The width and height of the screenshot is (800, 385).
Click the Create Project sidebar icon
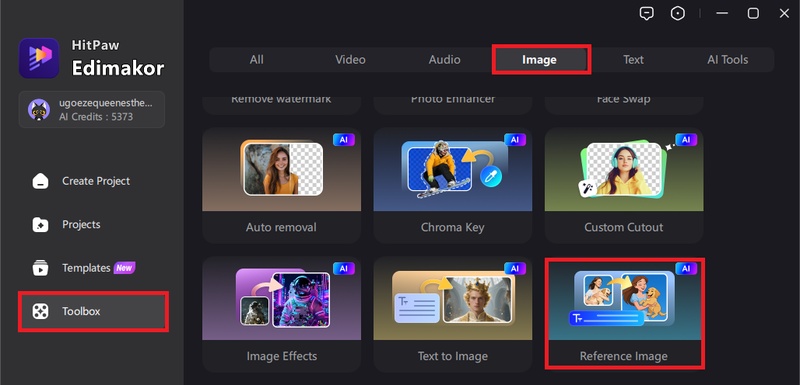pyautogui.click(x=40, y=181)
